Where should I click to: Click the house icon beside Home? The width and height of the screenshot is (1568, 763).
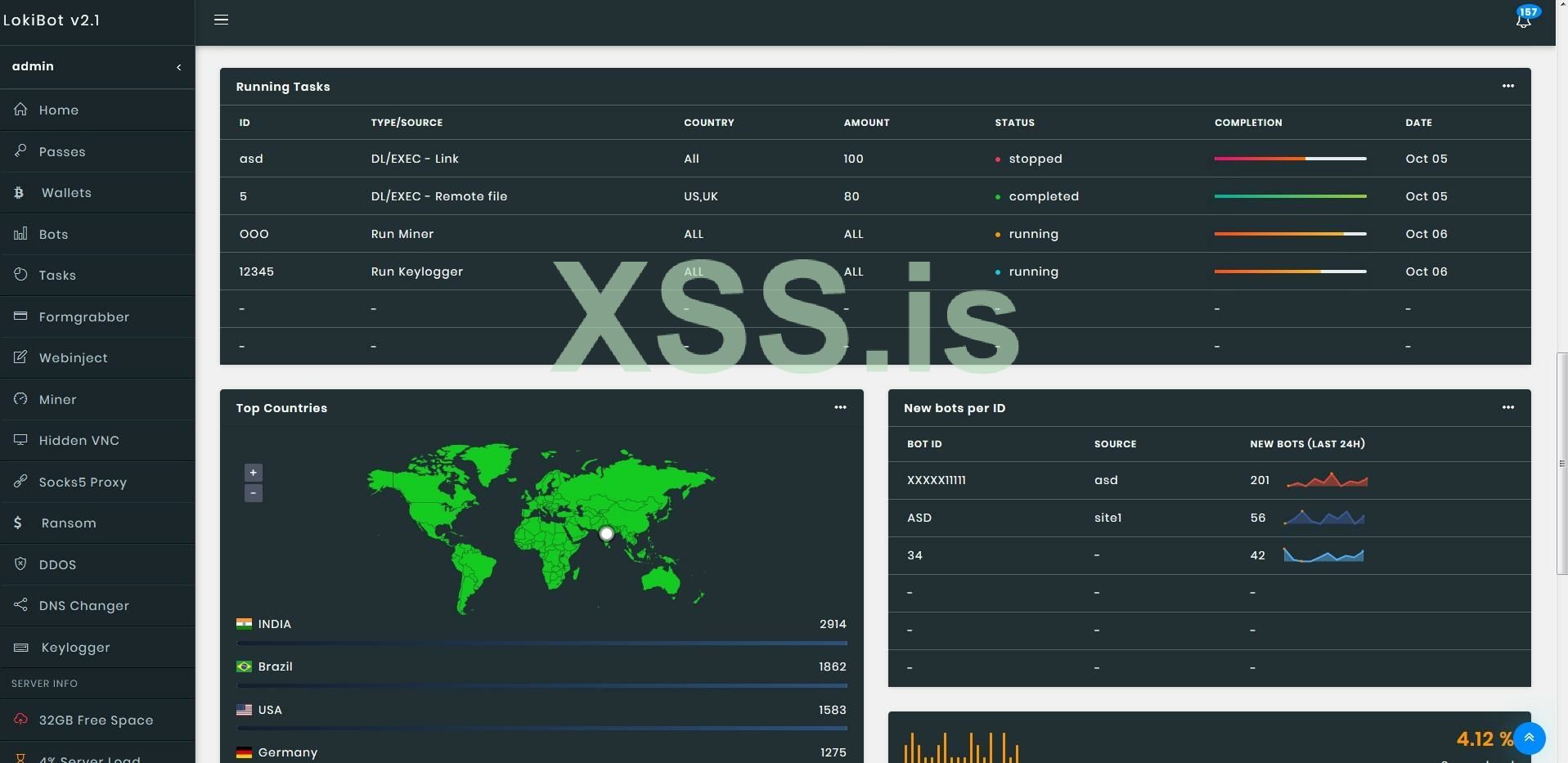pos(20,110)
